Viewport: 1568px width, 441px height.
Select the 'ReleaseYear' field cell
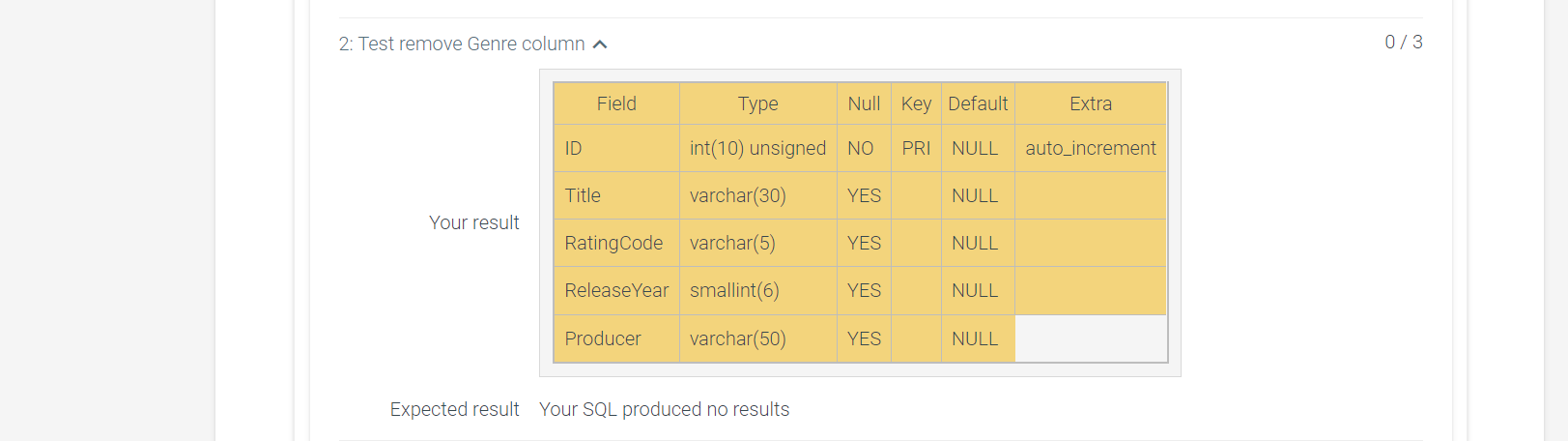(616, 290)
